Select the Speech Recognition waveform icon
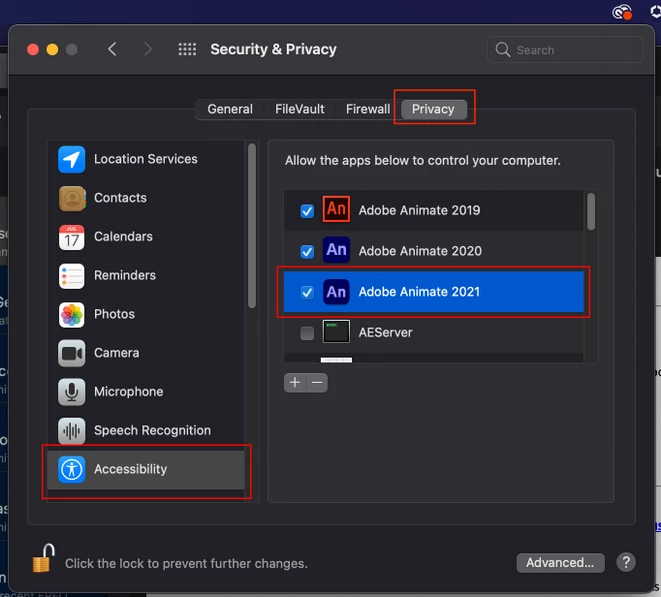This screenshot has height=597, width=661. (x=72, y=431)
